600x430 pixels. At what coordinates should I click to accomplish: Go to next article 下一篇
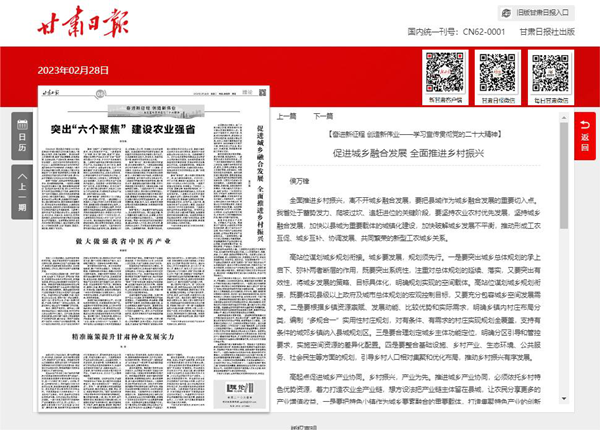click(323, 116)
